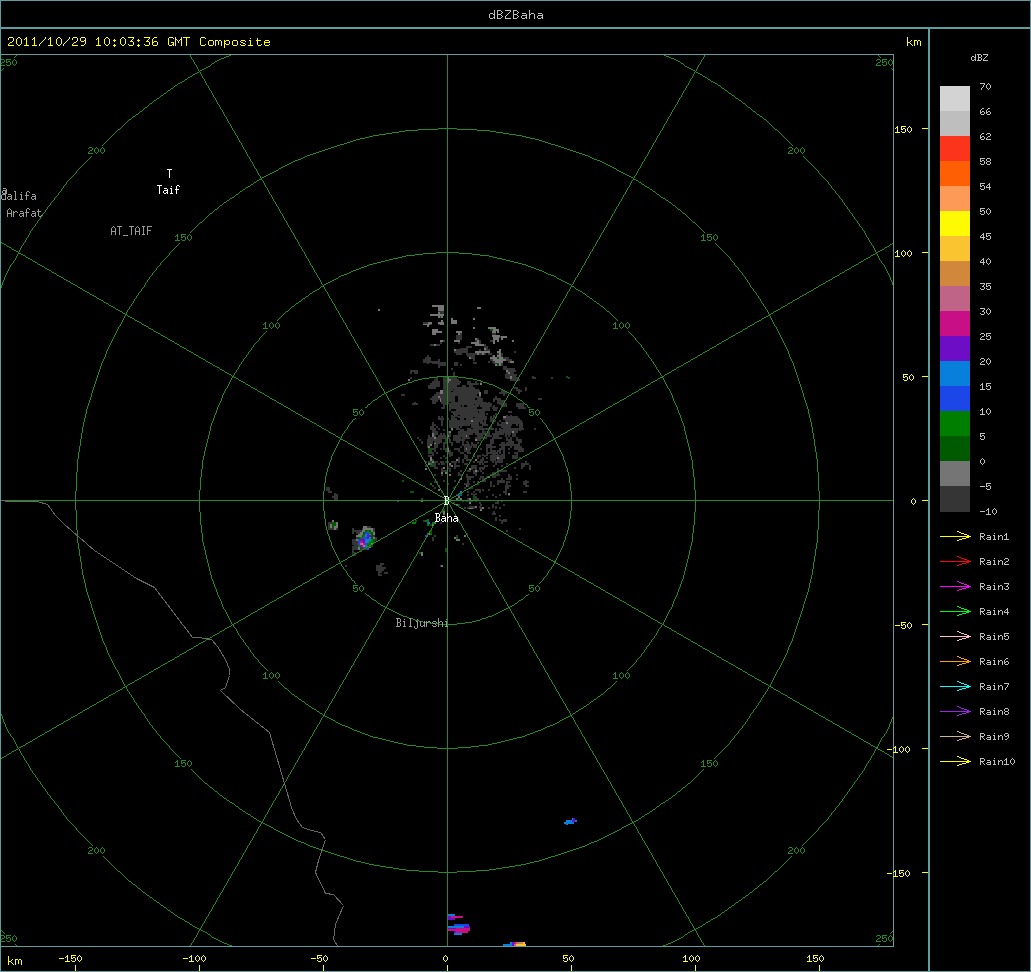Select the Rain5 legend label

point(994,637)
